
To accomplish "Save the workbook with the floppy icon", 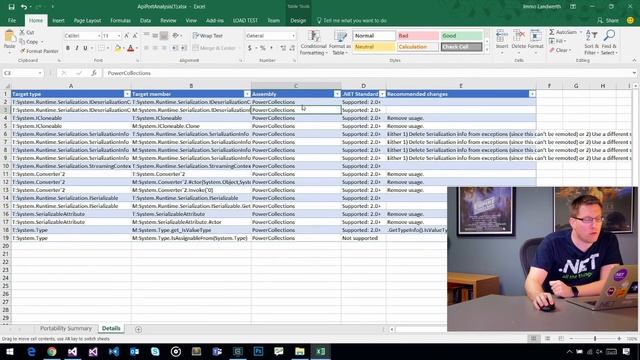I will (x=11, y=7).
